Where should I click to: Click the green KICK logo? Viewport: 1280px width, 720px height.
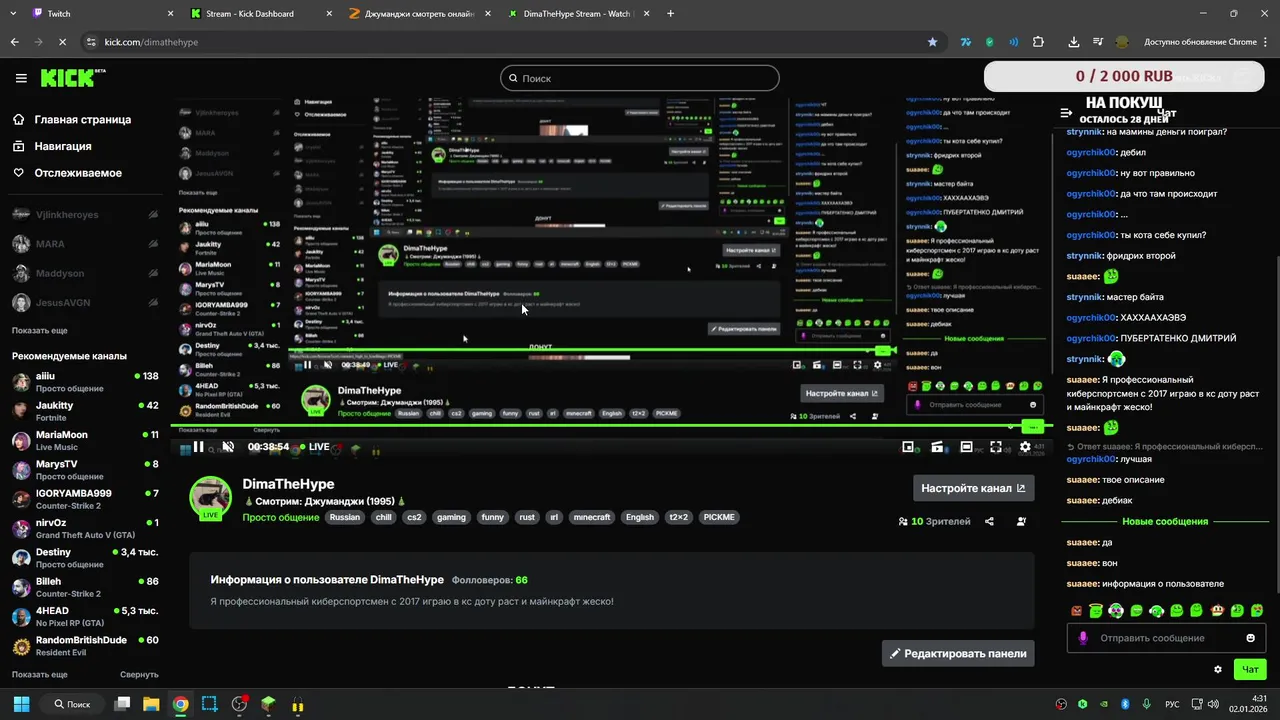69,78
